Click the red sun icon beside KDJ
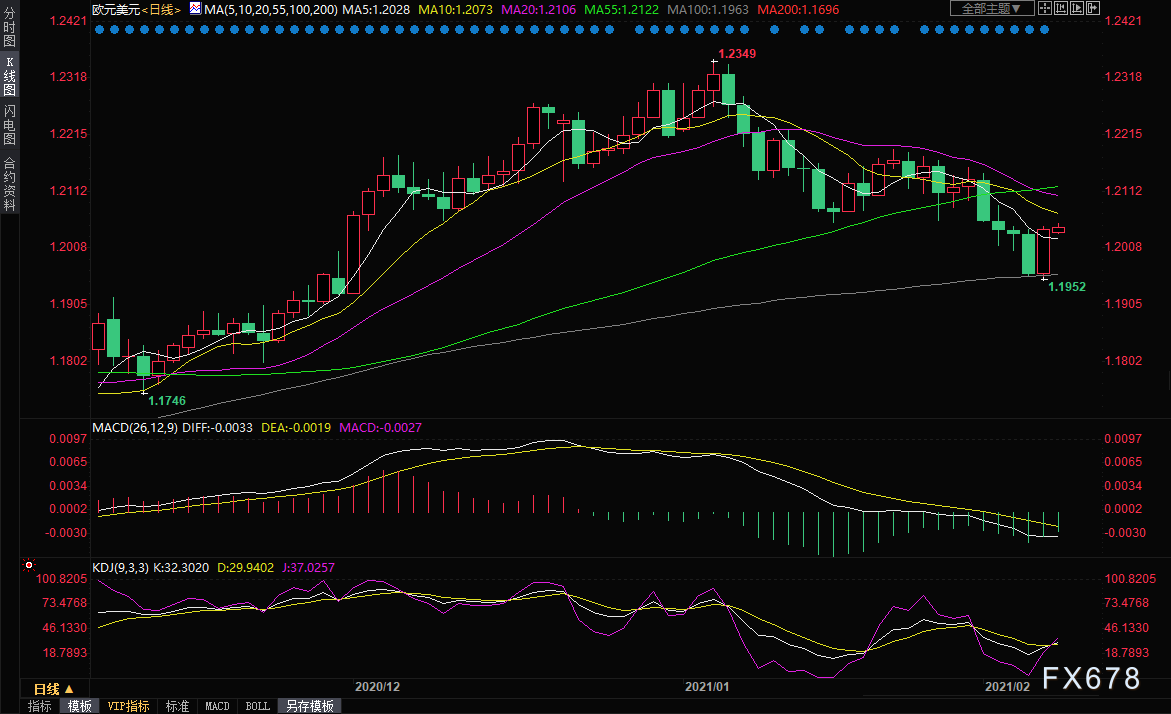Screen dimensions: 1171x714 click(29, 565)
